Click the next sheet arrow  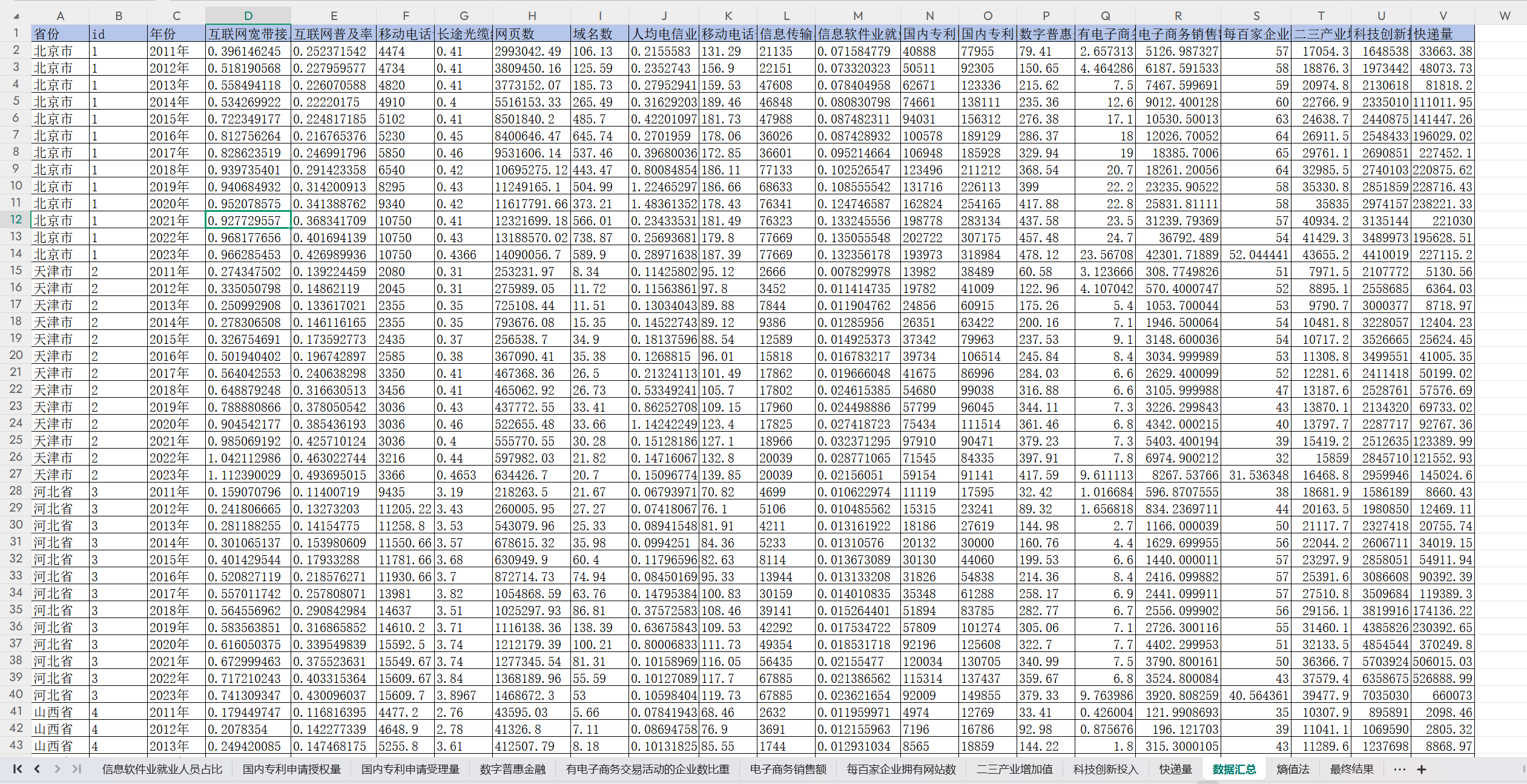pos(57,769)
